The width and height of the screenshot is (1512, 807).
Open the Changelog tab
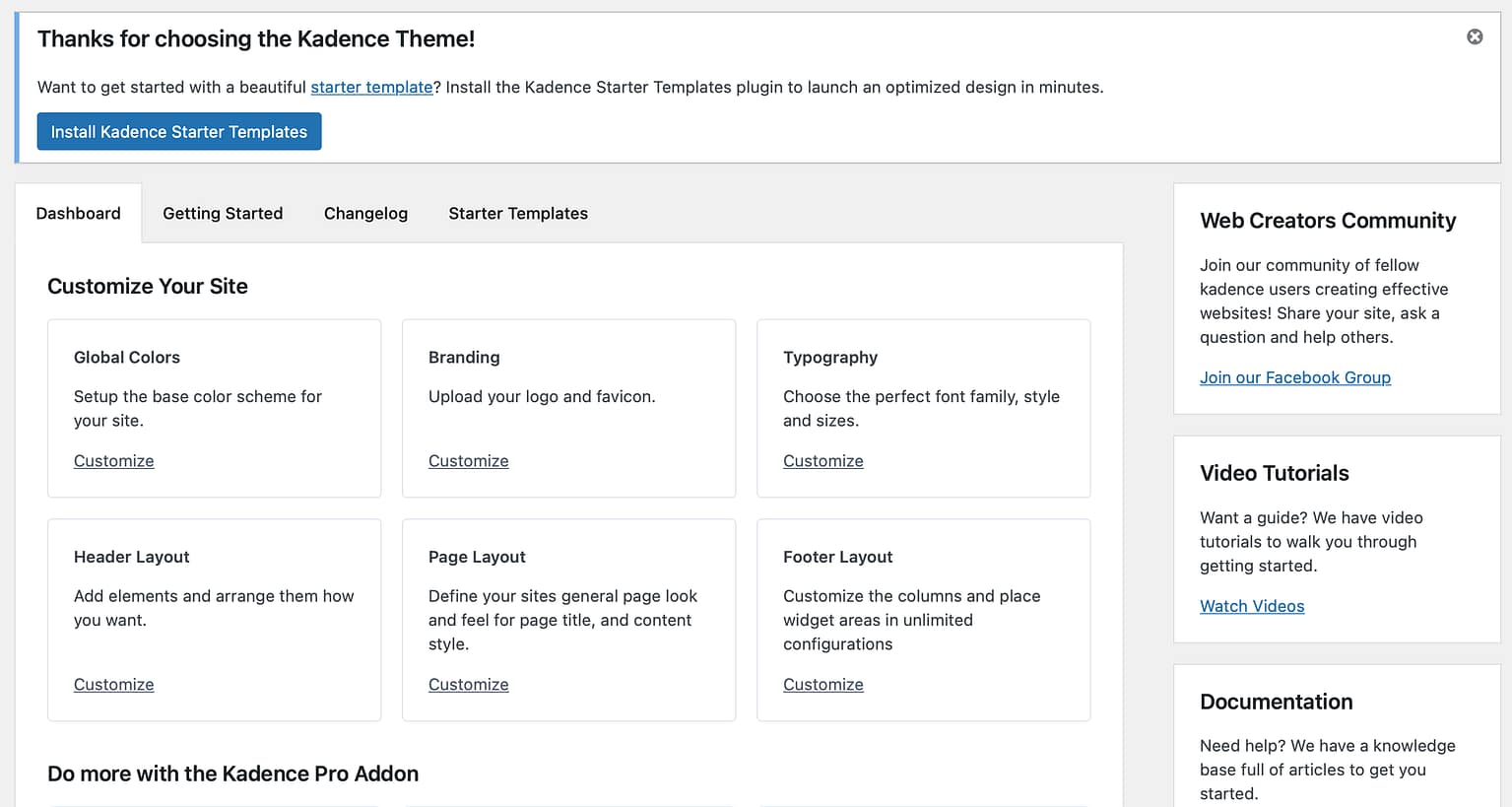point(364,213)
